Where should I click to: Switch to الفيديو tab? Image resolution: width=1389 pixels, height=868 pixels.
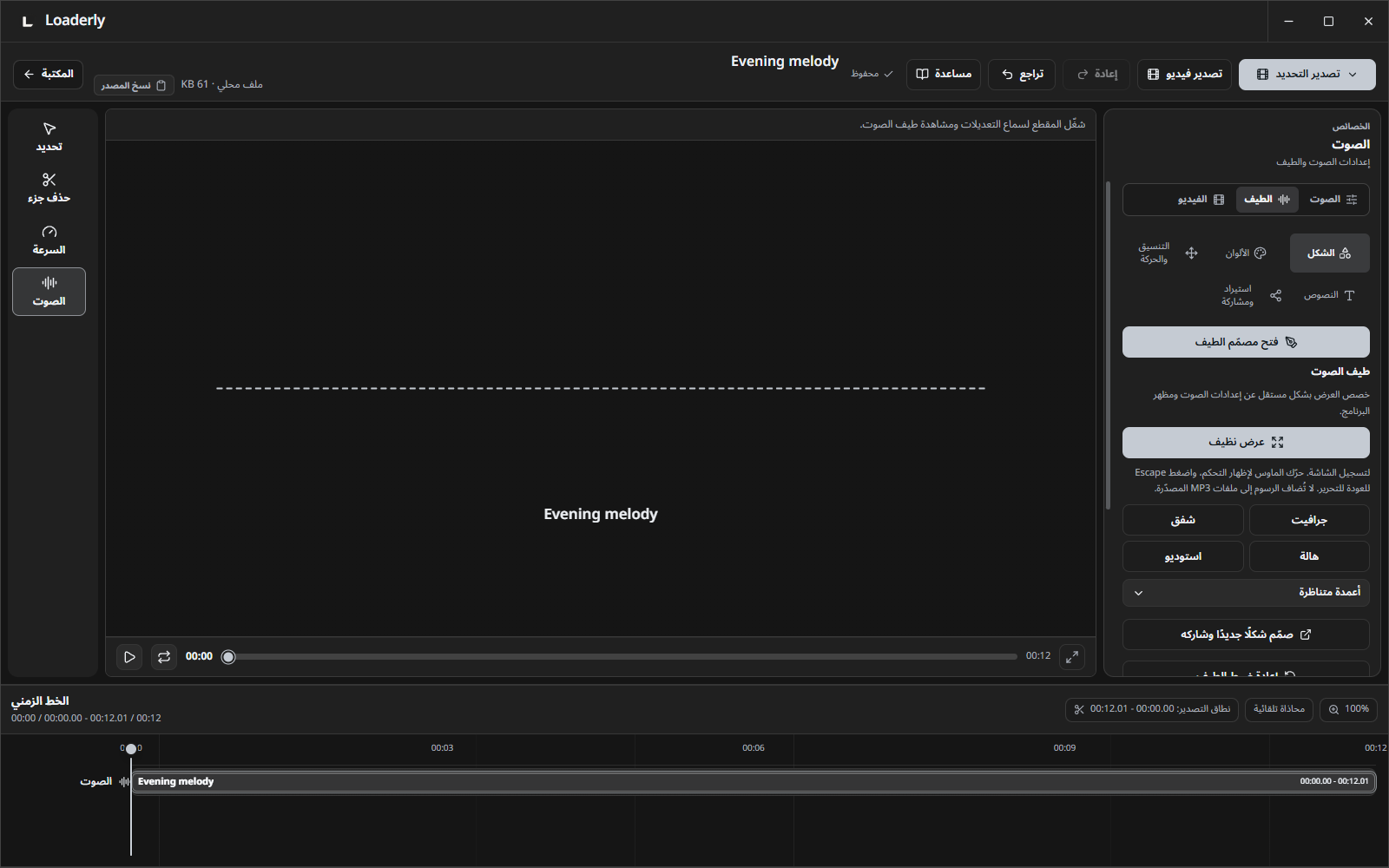coord(1201,200)
